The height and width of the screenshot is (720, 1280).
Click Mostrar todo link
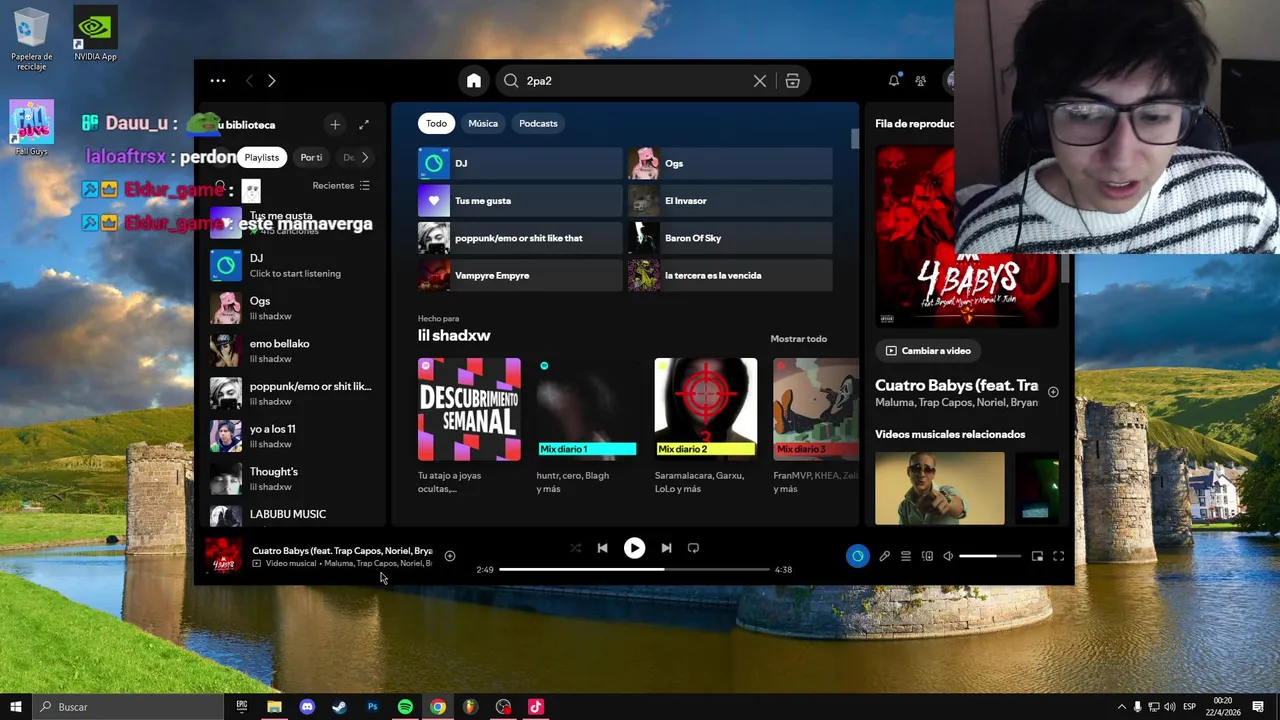(x=798, y=339)
